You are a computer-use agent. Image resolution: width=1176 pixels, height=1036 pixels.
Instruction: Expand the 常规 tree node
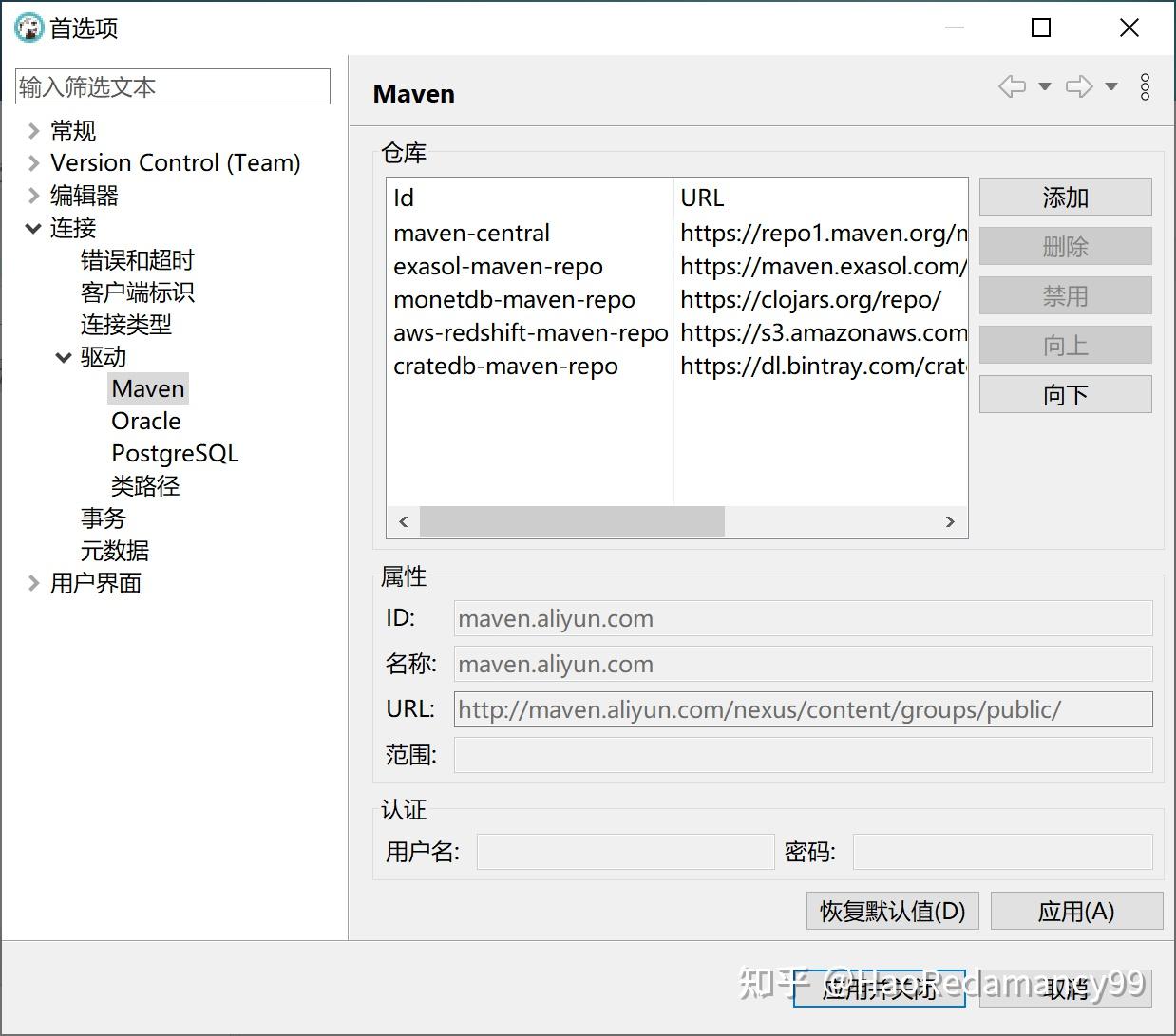[33, 131]
